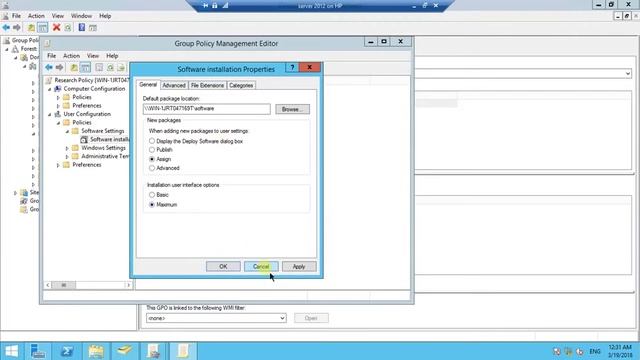Screen dimensions: 640x360
Task: Click the Default package location field
Action: 207,109
